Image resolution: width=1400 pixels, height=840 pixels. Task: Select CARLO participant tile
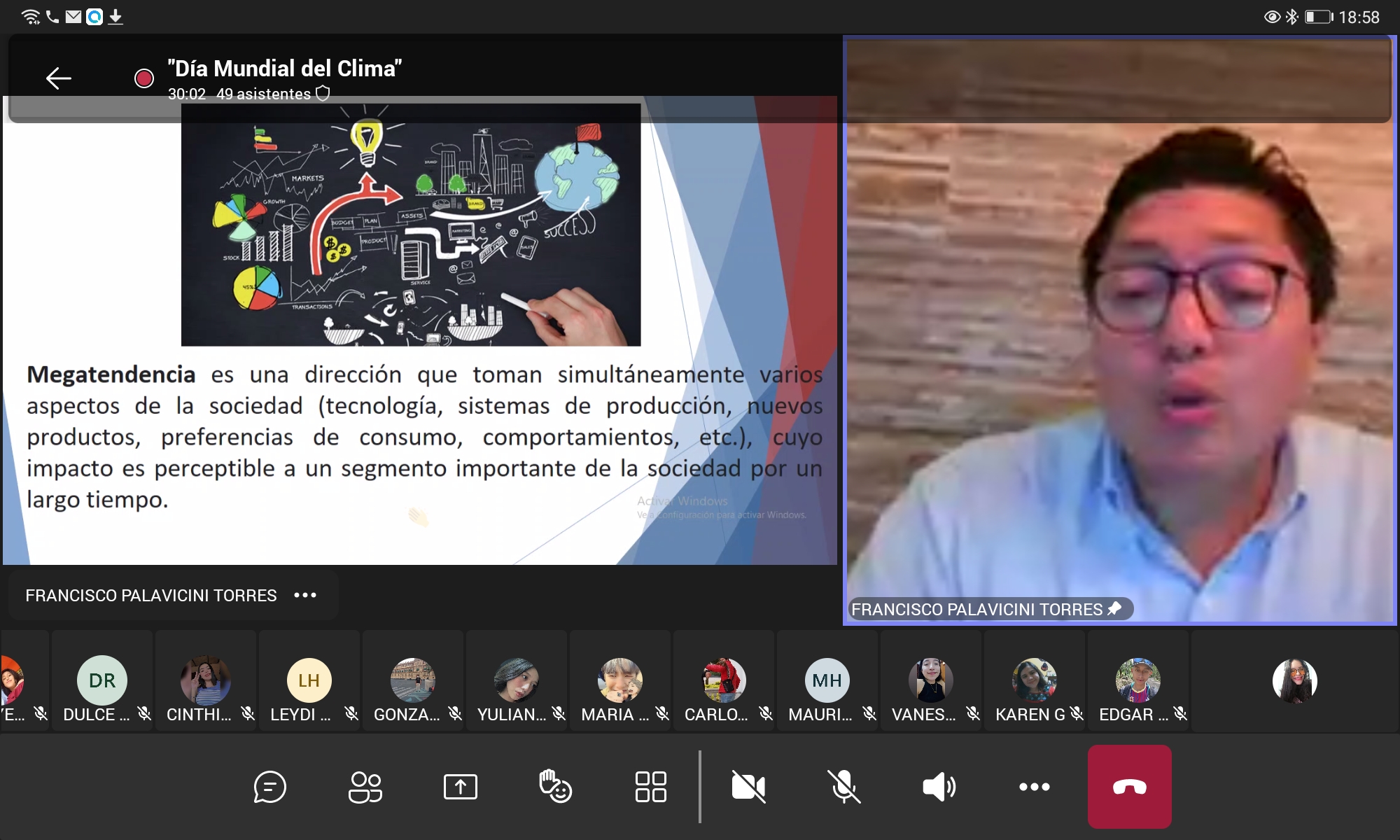pos(724,680)
